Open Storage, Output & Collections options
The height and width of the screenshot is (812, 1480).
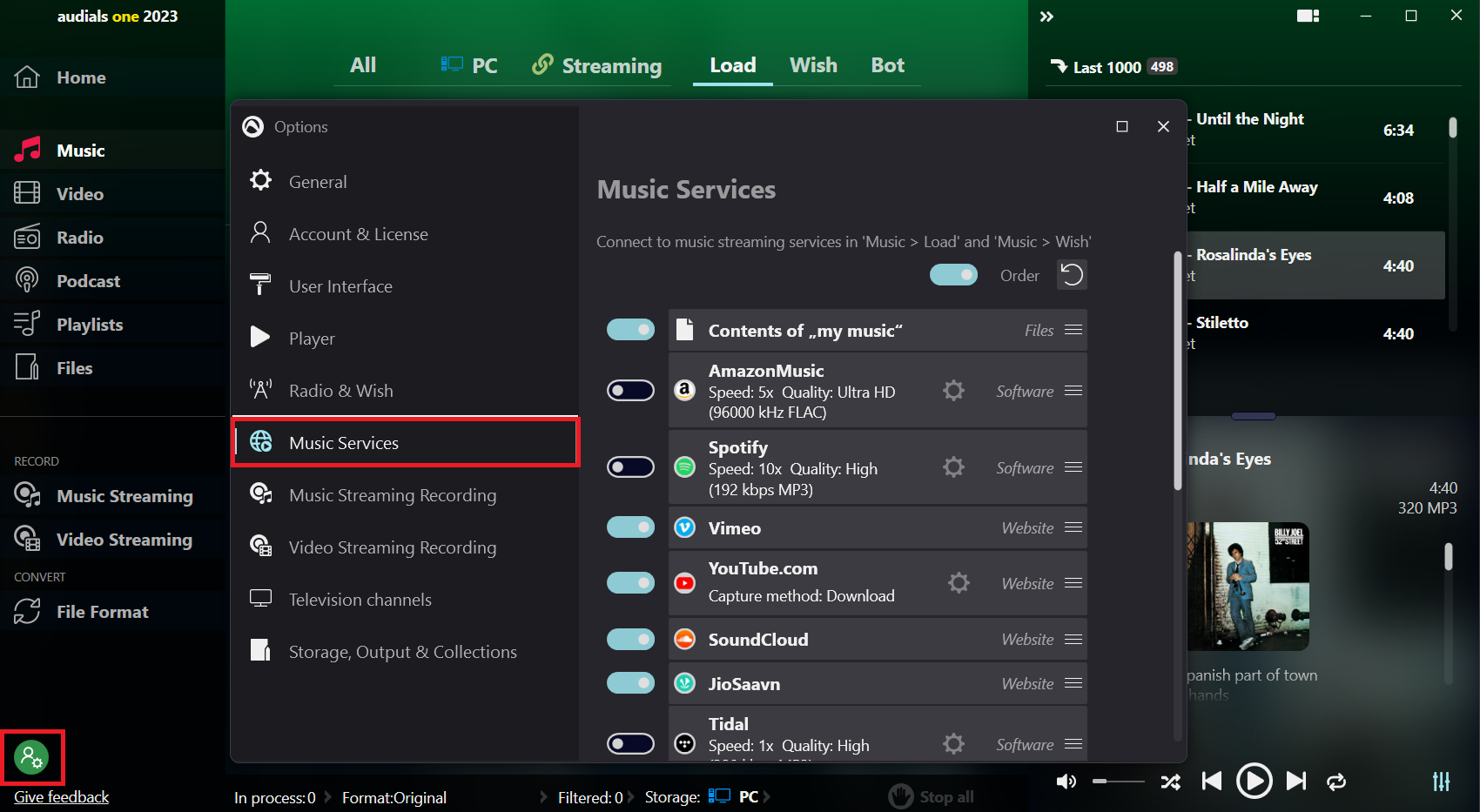tap(405, 652)
